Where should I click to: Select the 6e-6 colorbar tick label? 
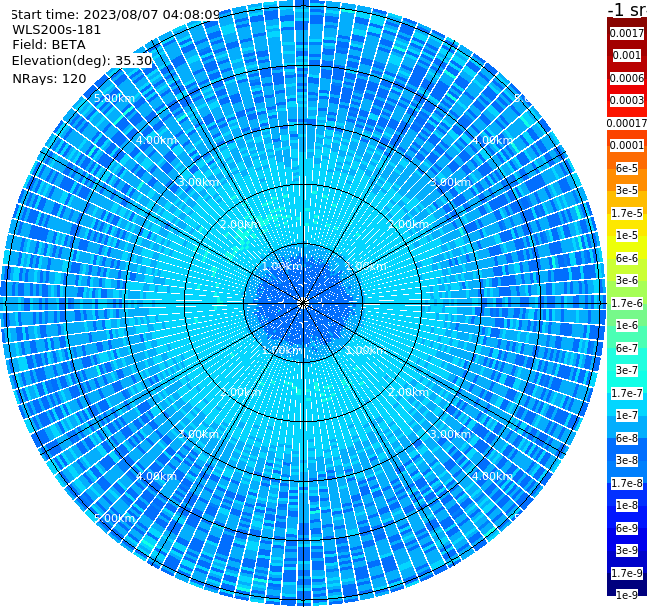[627, 258]
